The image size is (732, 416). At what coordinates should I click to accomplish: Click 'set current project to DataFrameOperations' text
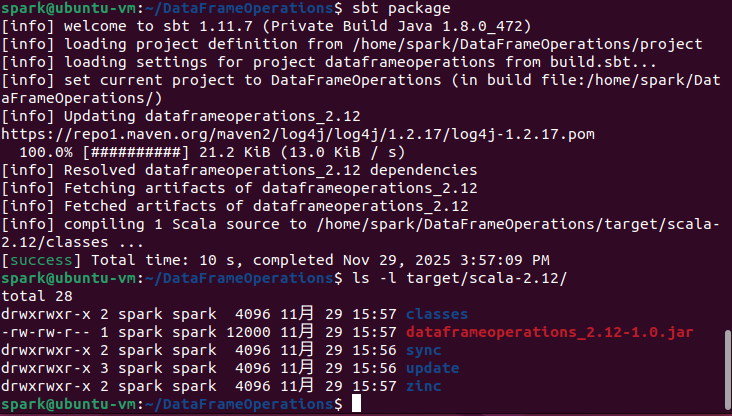tap(253, 80)
